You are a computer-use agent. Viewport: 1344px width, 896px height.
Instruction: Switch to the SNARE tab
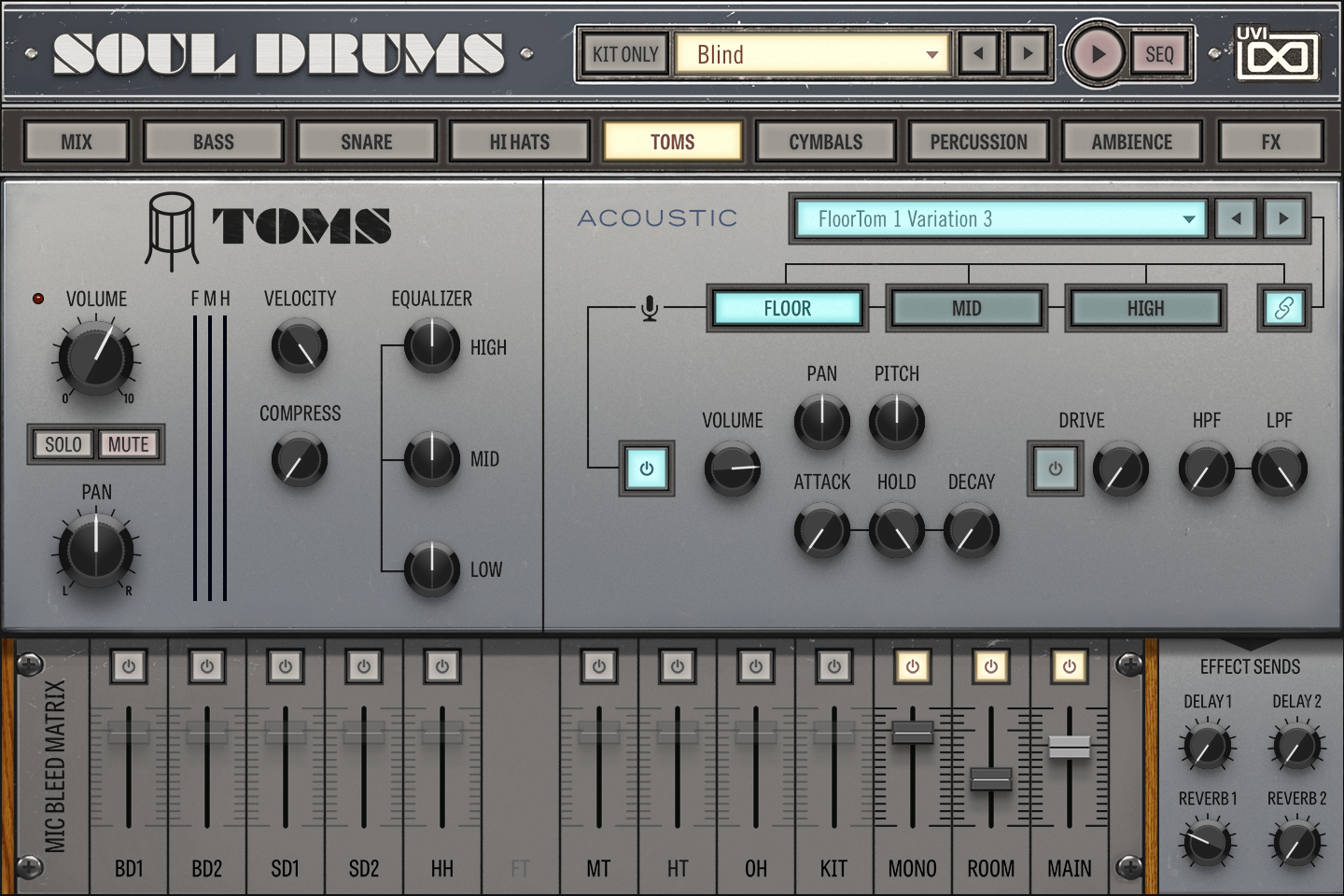pyautogui.click(x=367, y=142)
